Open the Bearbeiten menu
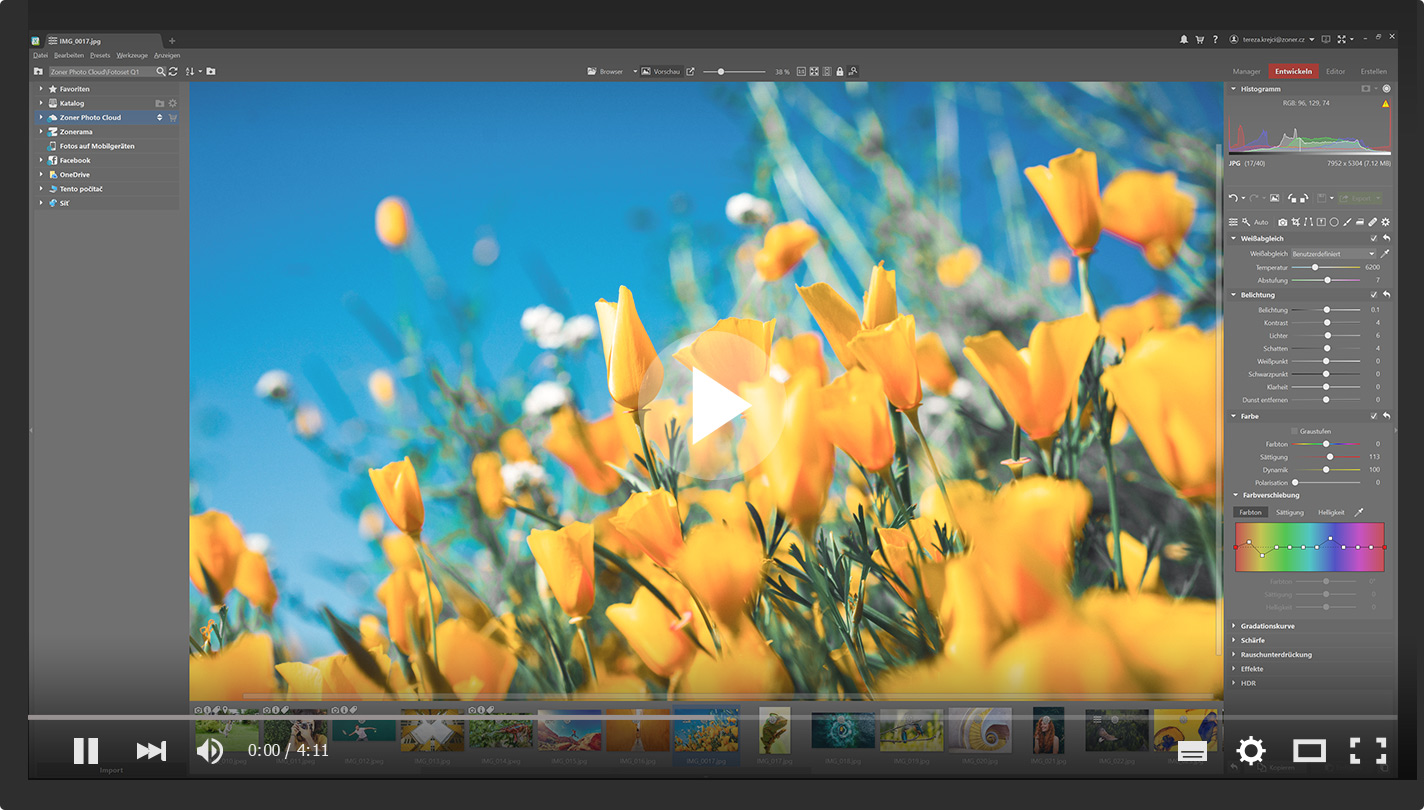The width and height of the screenshot is (1424, 810). (x=69, y=55)
